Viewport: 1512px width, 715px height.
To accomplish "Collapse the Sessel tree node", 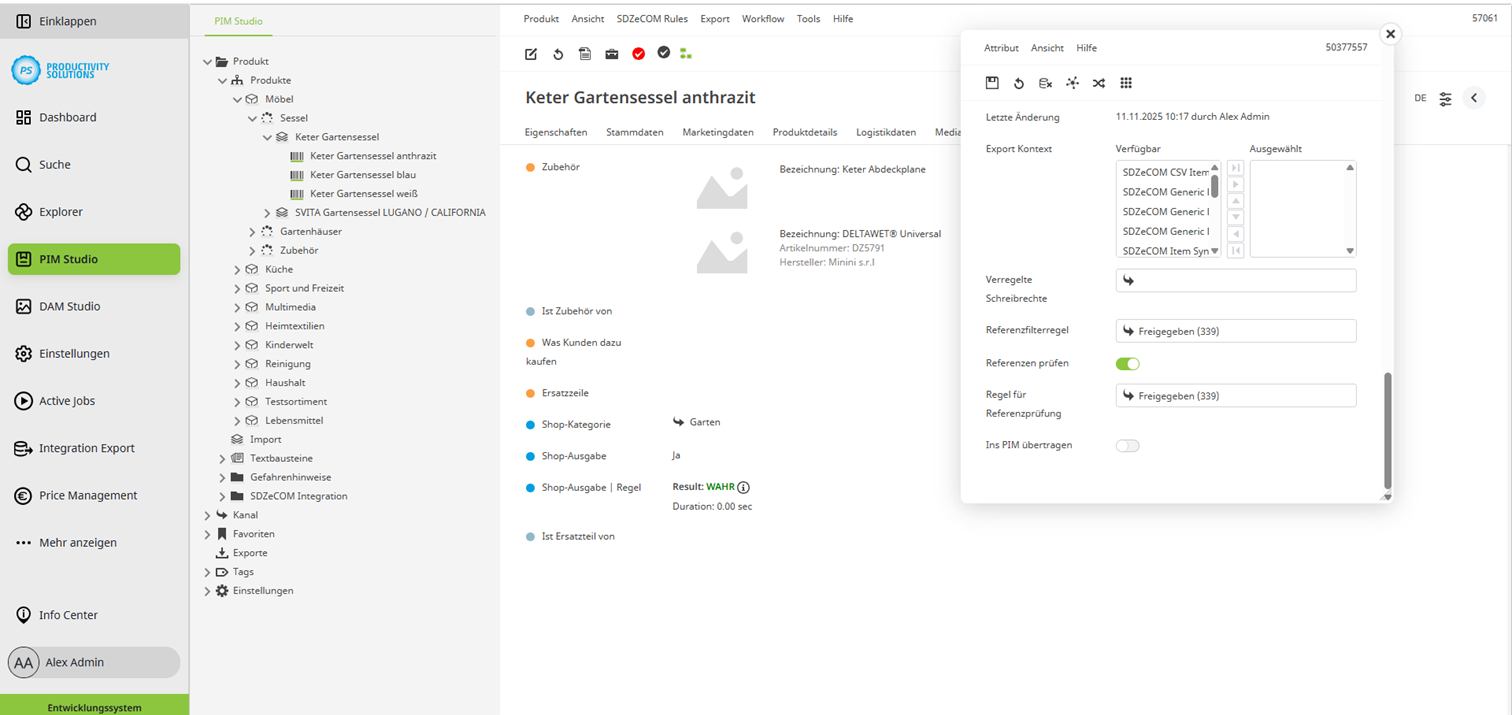I will 253,118.
